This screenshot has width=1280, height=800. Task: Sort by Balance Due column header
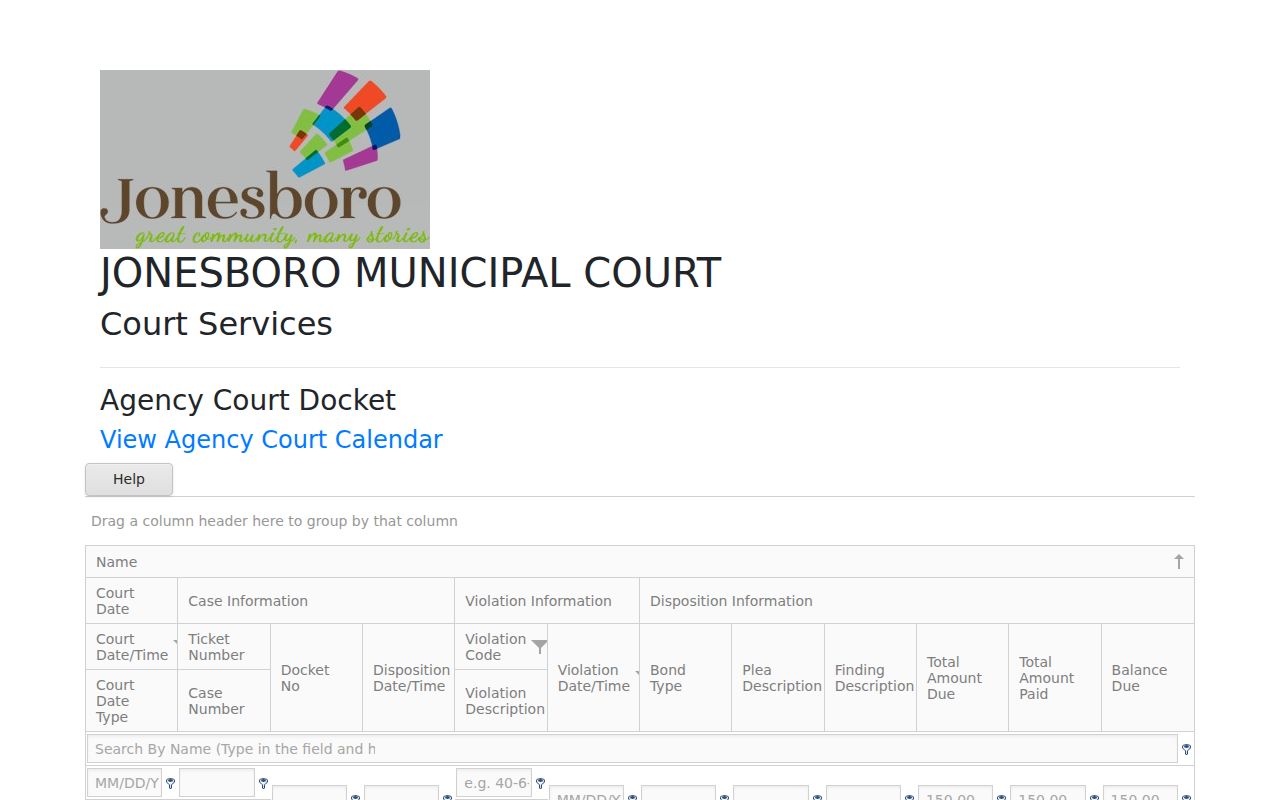pyautogui.click(x=1147, y=678)
